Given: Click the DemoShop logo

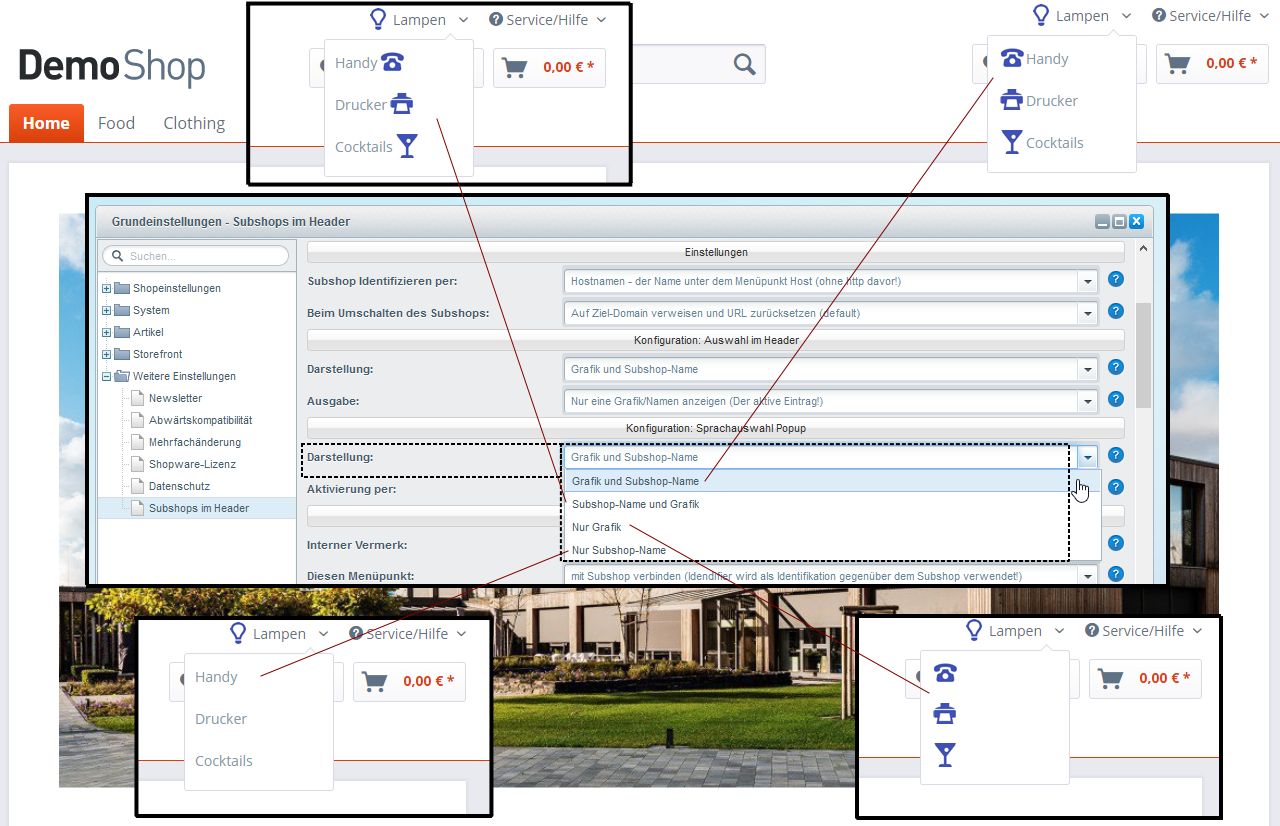Looking at the screenshot, I should [112, 67].
